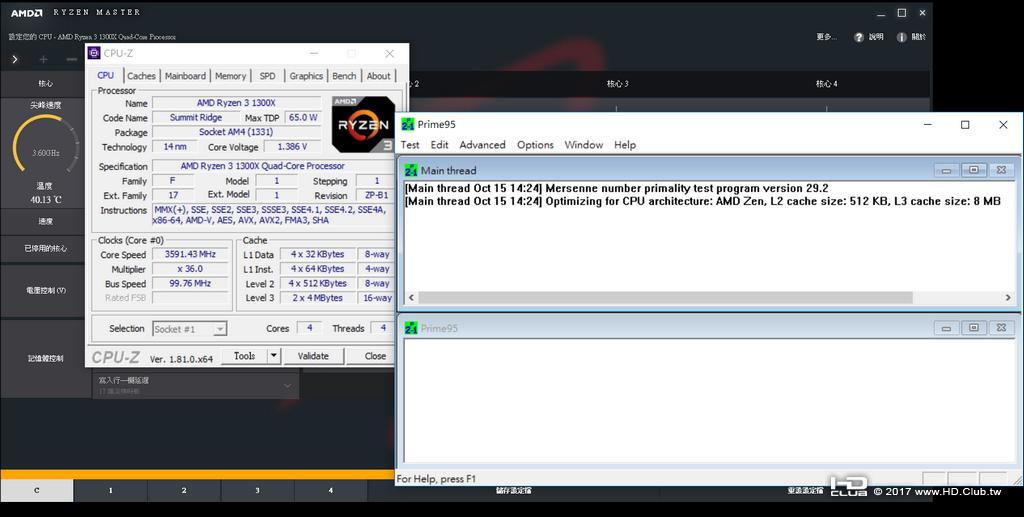Restore the Main thread child window
The height and width of the screenshot is (517, 1024).
pyautogui.click(x=974, y=170)
